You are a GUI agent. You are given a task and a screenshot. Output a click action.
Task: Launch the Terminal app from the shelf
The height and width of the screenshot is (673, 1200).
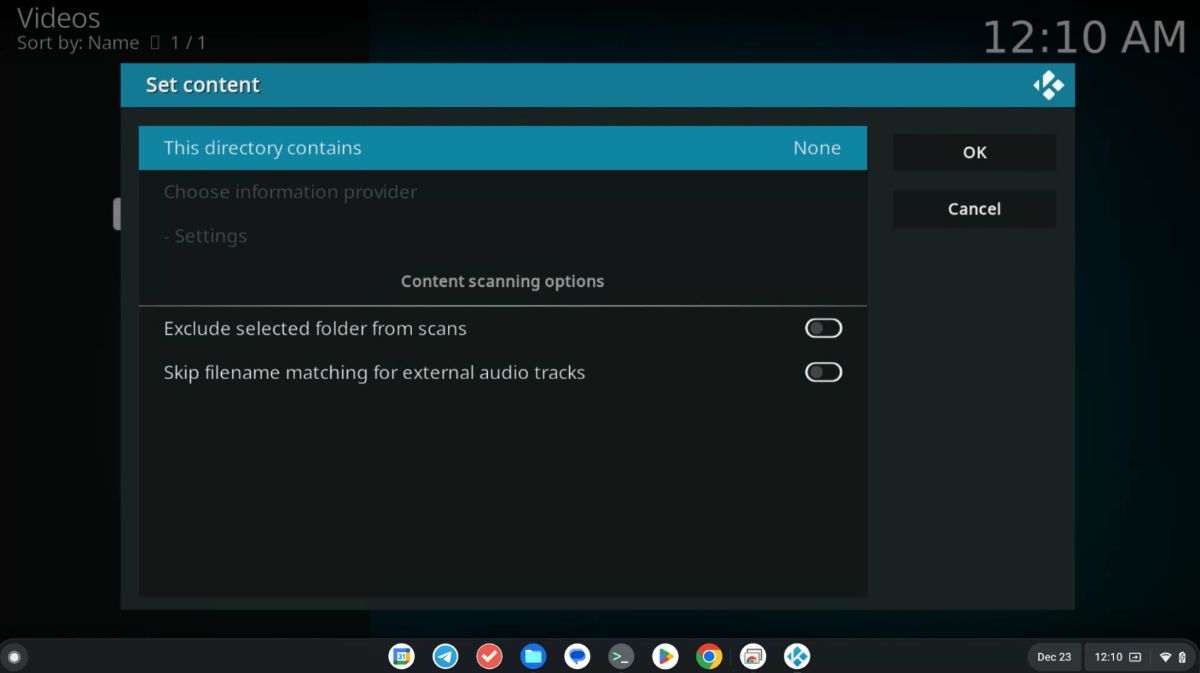tap(621, 657)
